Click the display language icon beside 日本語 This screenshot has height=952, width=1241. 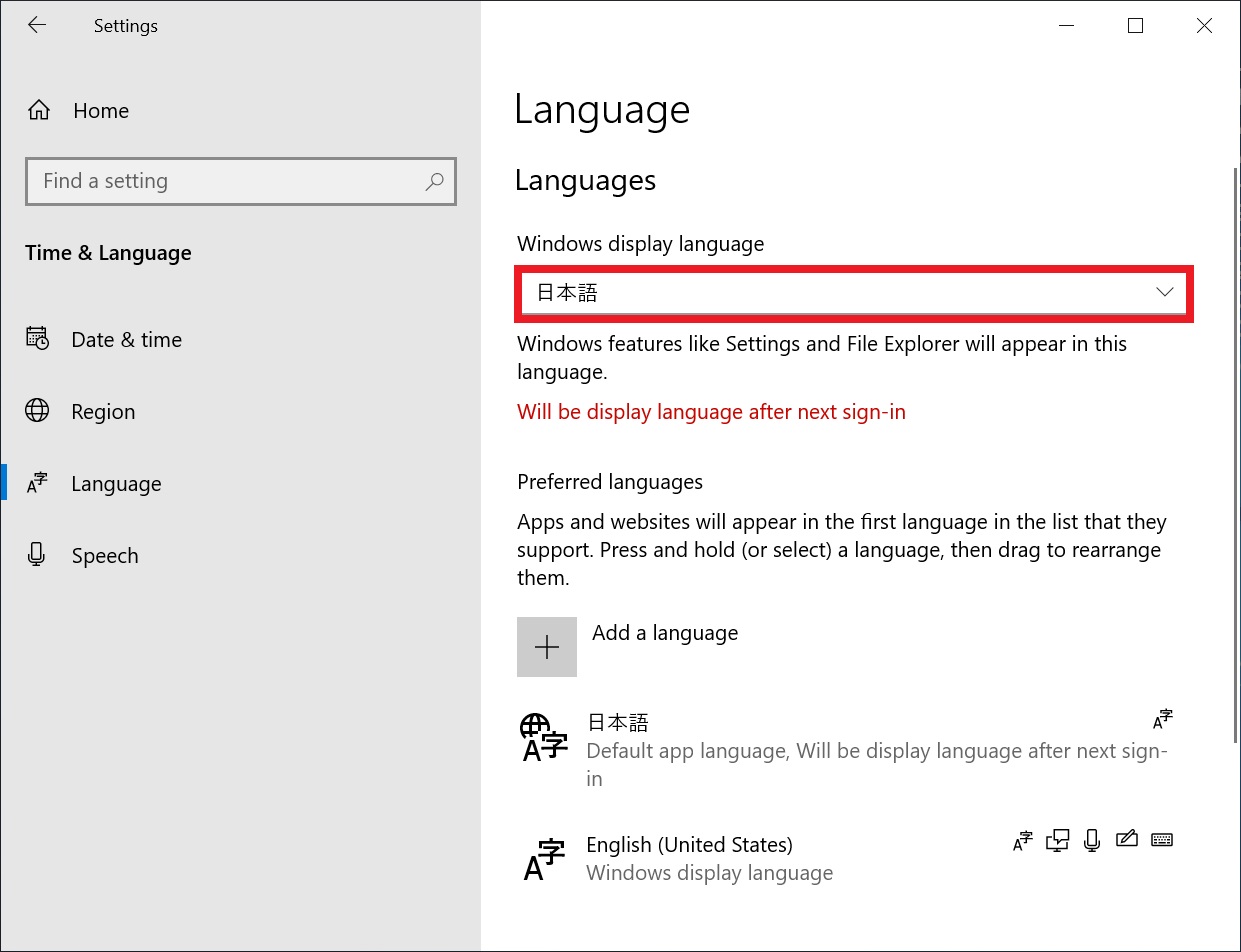pyautogui.click(x=1162, y=719)
